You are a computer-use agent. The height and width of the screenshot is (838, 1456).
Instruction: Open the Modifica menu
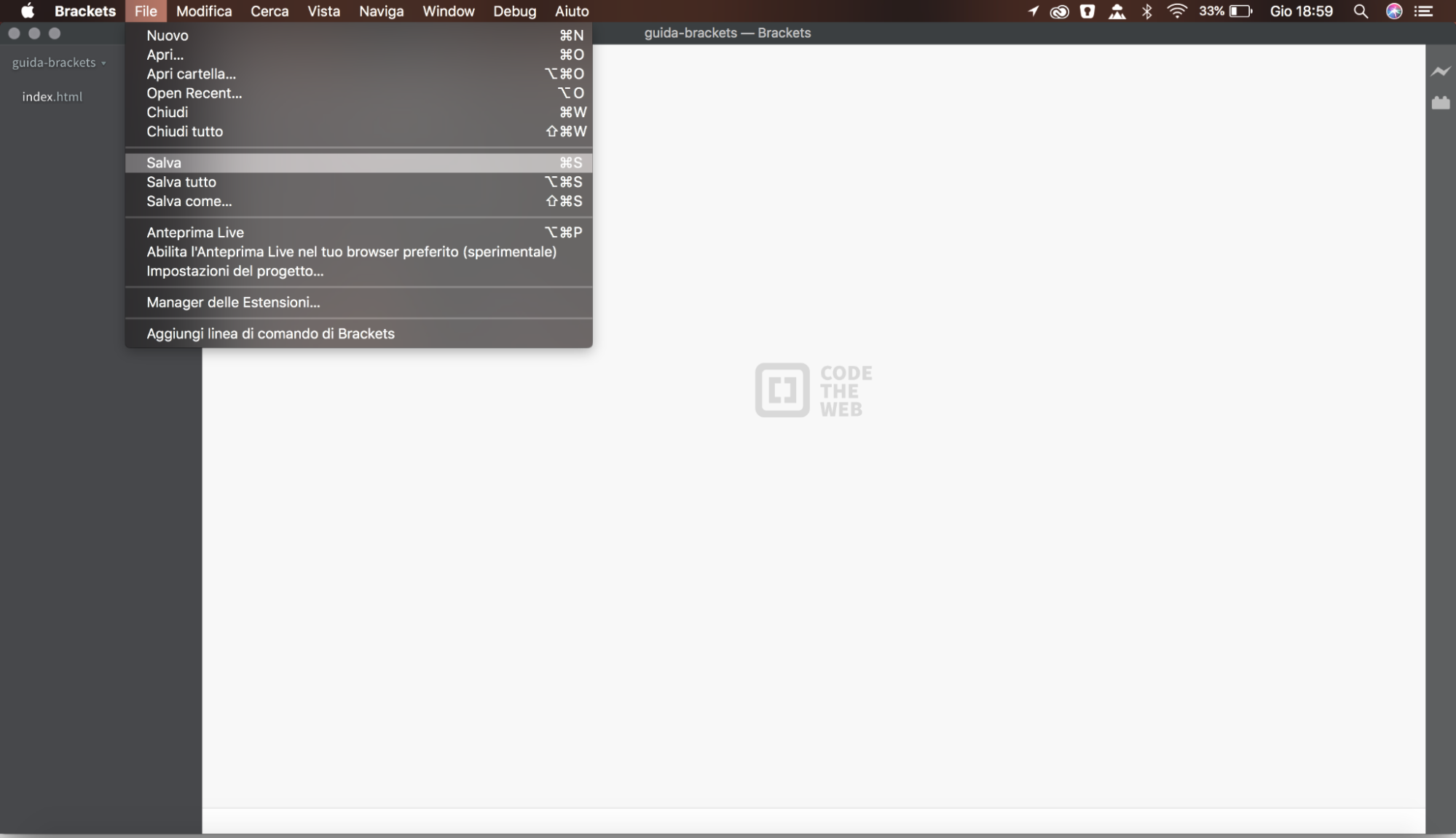coord(204,11)
